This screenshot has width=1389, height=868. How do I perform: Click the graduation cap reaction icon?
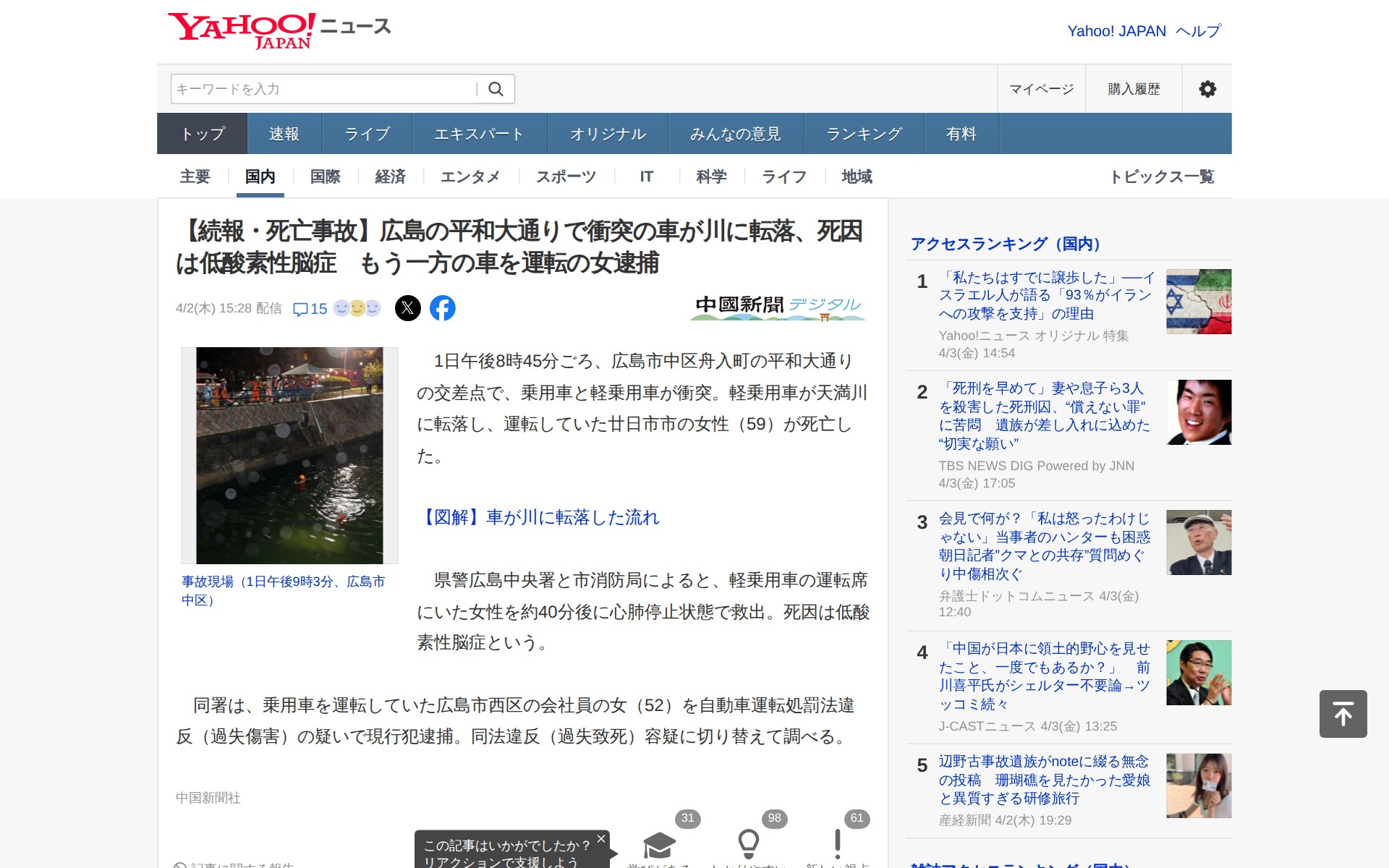(659, 844)
